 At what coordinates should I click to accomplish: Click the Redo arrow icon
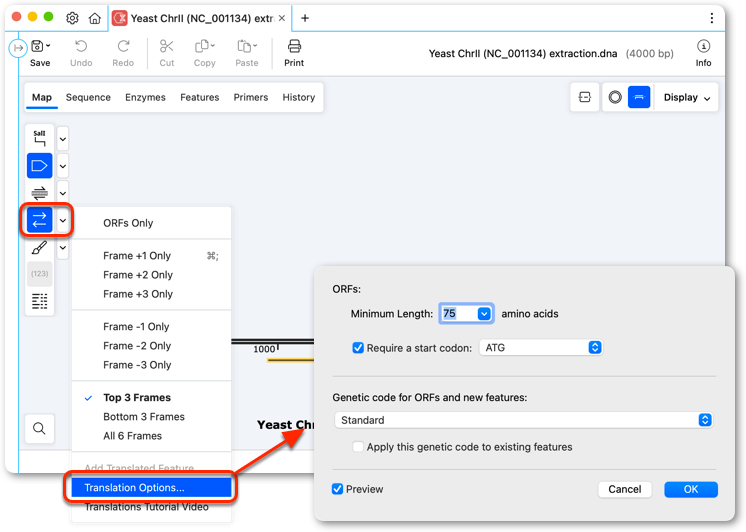123,46
